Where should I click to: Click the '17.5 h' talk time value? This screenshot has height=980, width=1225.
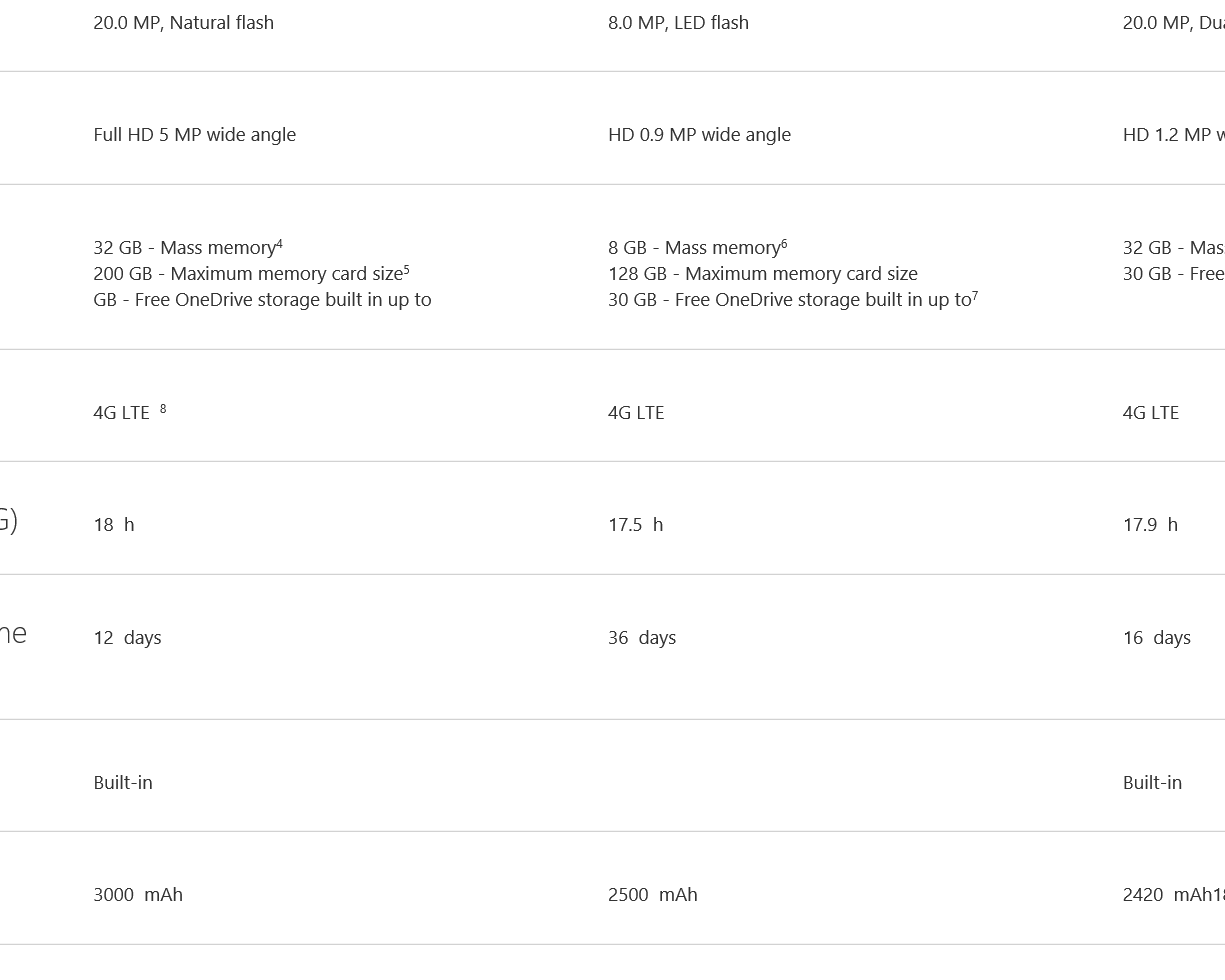click(x=636, y=525)
